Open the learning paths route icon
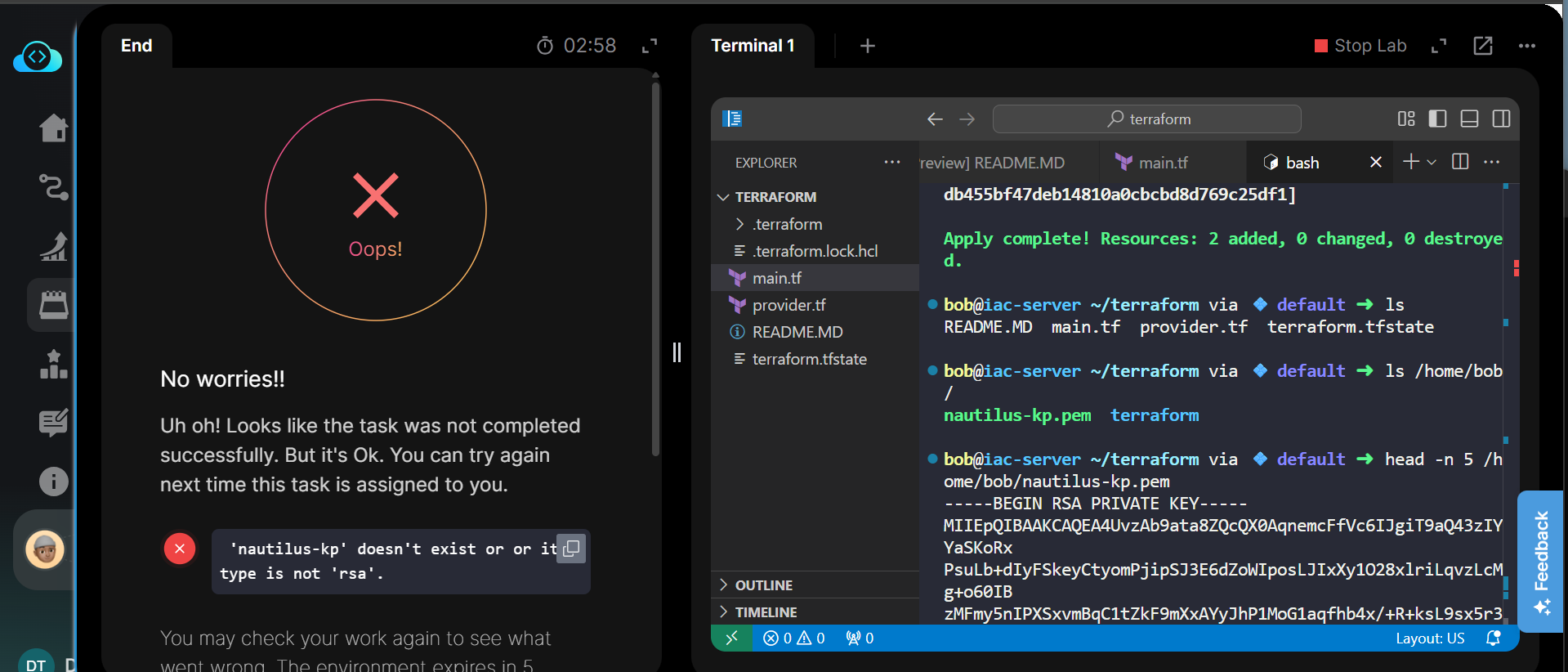Screen dimensions: 1568x672 pos(53,187)
